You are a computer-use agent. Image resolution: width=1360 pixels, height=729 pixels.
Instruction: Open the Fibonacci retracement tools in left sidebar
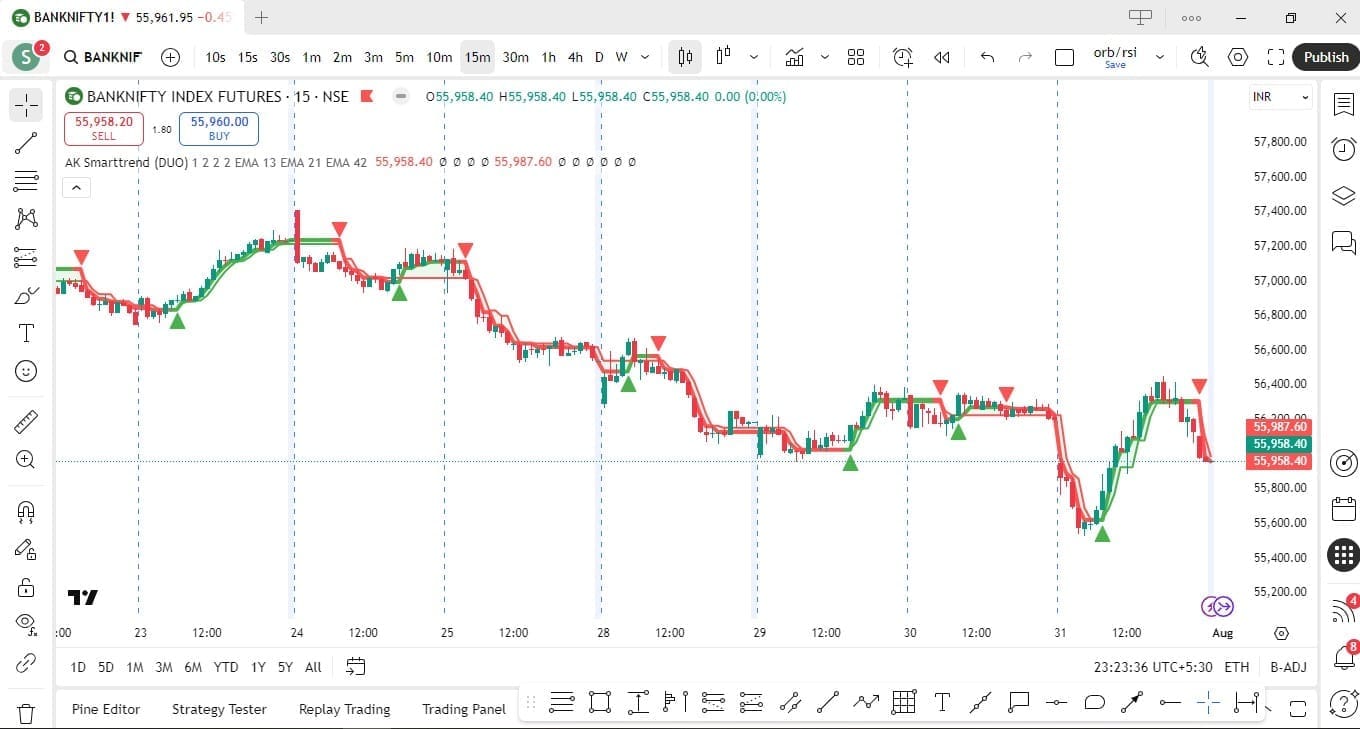pos(26,181)
